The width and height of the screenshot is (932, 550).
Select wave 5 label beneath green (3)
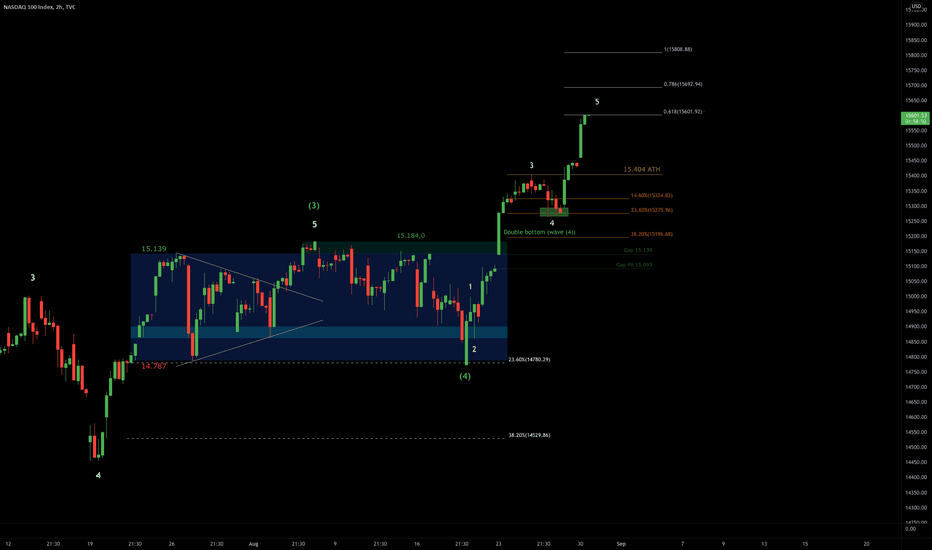[x=314, y=225]
